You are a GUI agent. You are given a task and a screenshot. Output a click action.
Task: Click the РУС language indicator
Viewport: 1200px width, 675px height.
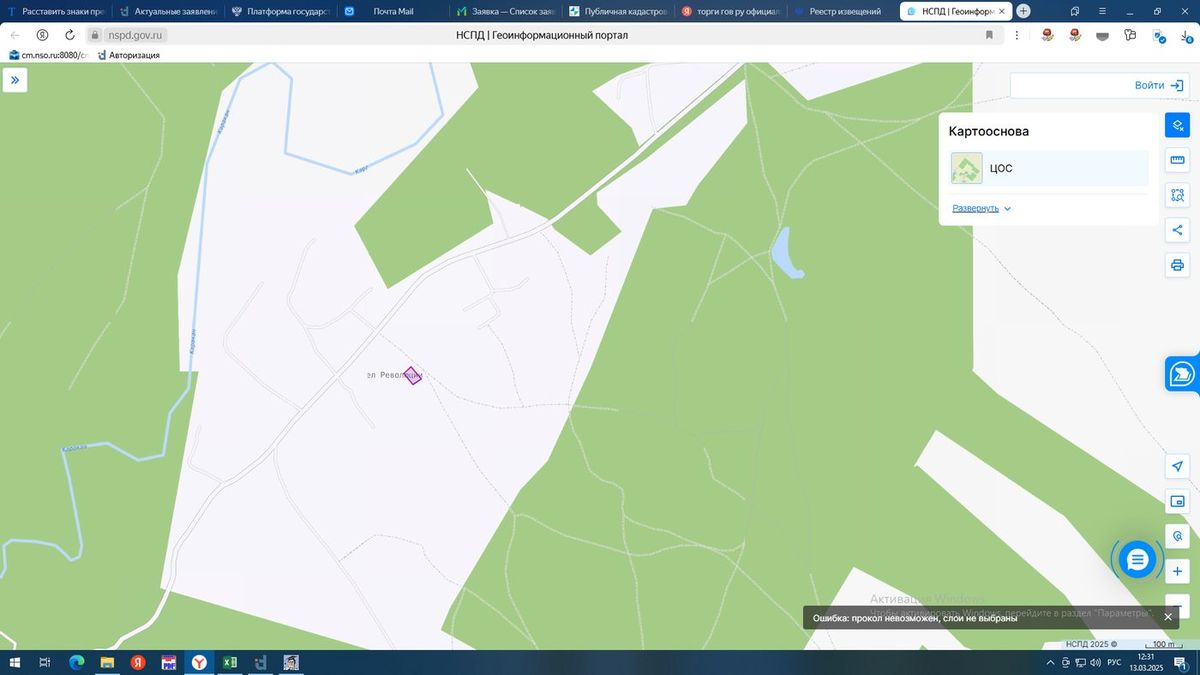1114,663
